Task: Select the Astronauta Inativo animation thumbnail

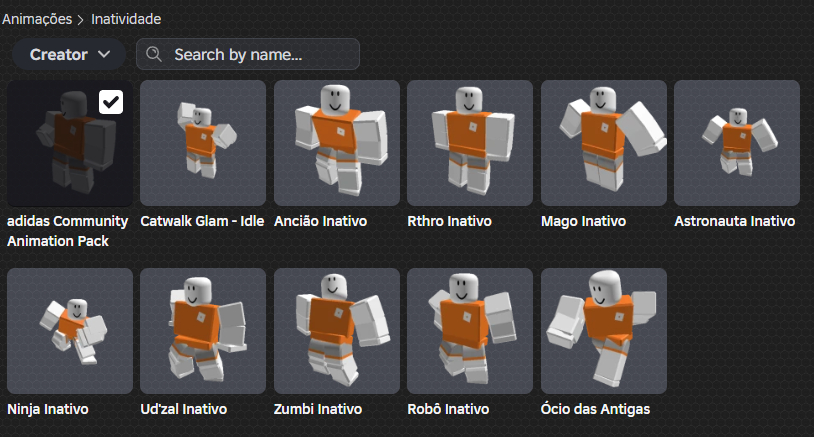Action: tap(737, 143)
